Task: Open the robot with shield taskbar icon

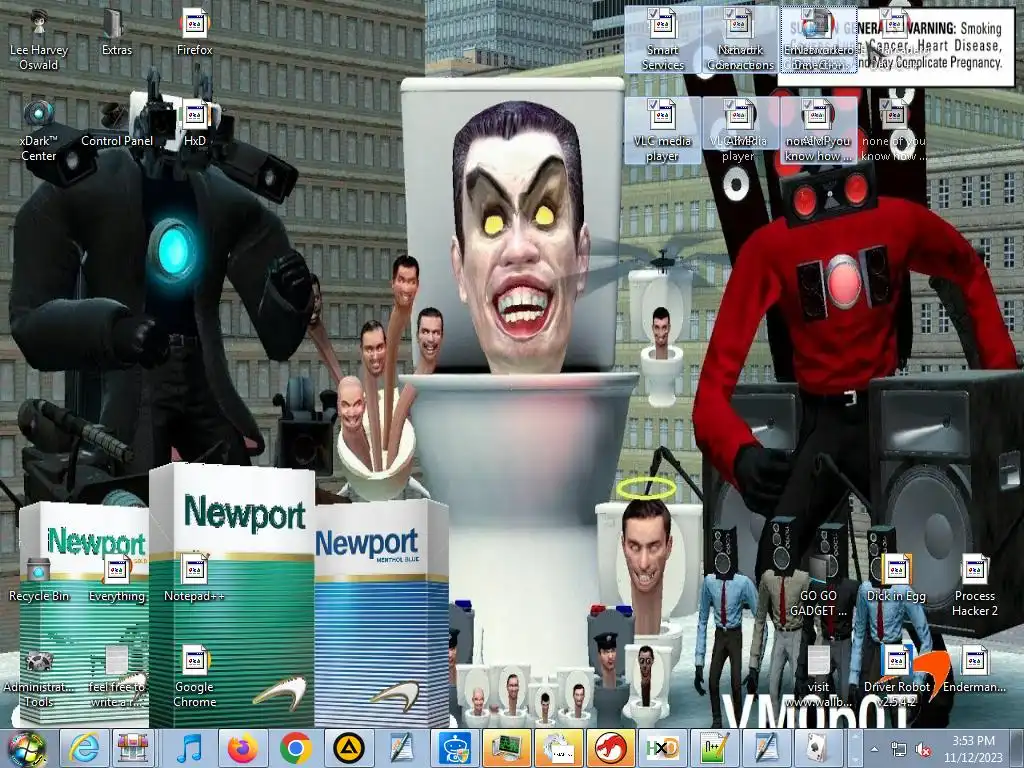Action: [454, 748]
